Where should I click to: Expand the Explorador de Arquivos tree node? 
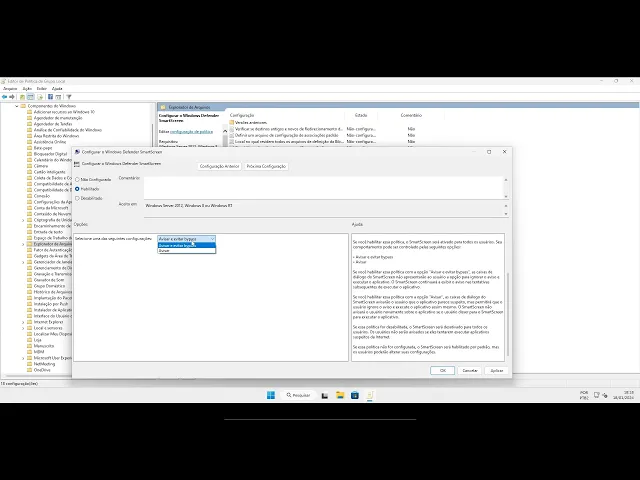pos(23,244)
